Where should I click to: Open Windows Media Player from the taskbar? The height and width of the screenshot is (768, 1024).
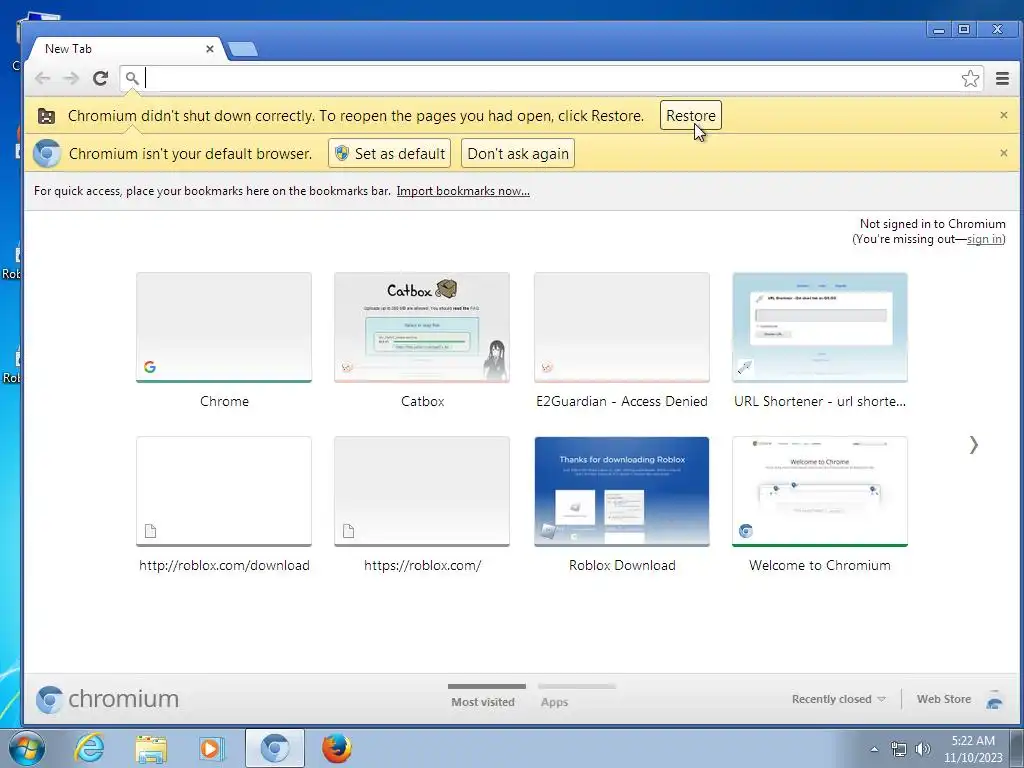point(212,748)
